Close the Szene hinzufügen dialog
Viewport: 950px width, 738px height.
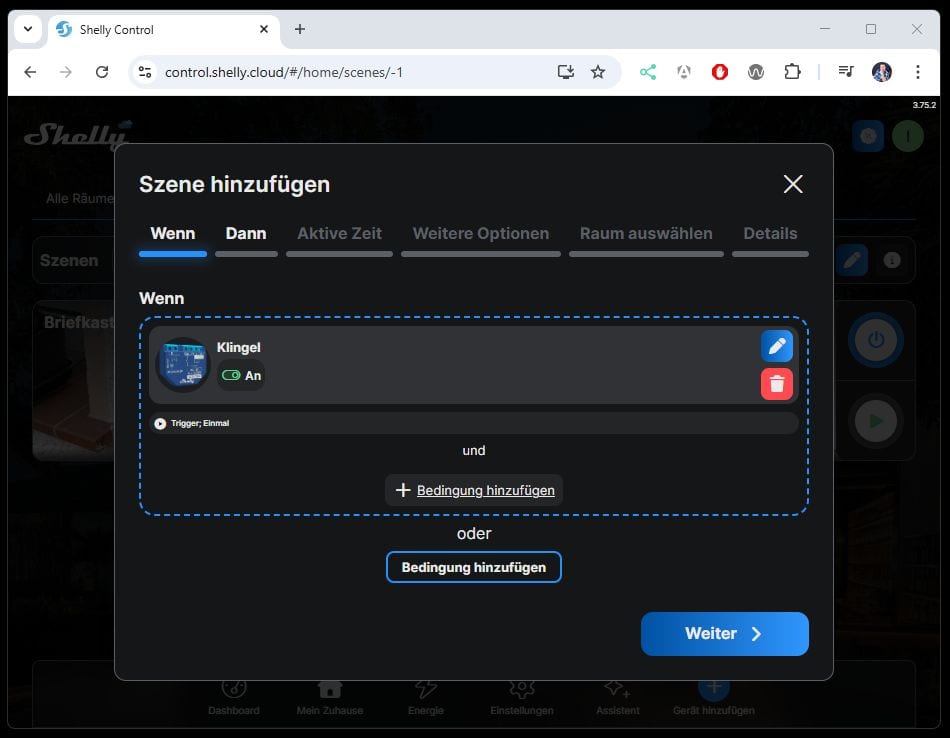793,184
